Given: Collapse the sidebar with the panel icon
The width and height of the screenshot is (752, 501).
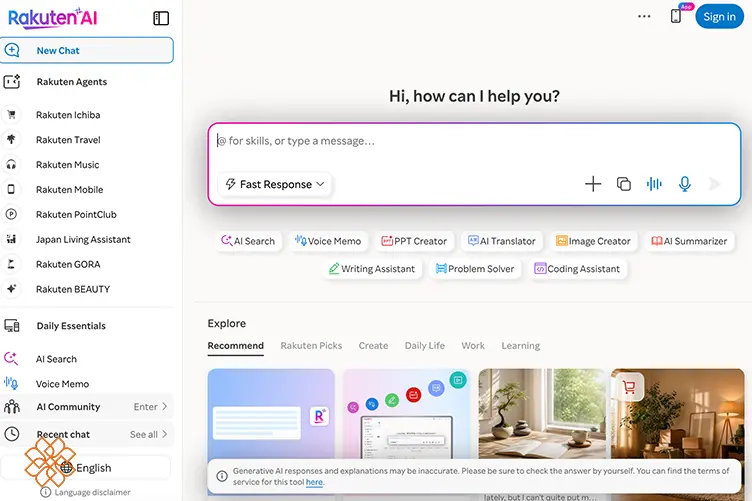Looking at the screenshot, I should click(x=161, y=18).
